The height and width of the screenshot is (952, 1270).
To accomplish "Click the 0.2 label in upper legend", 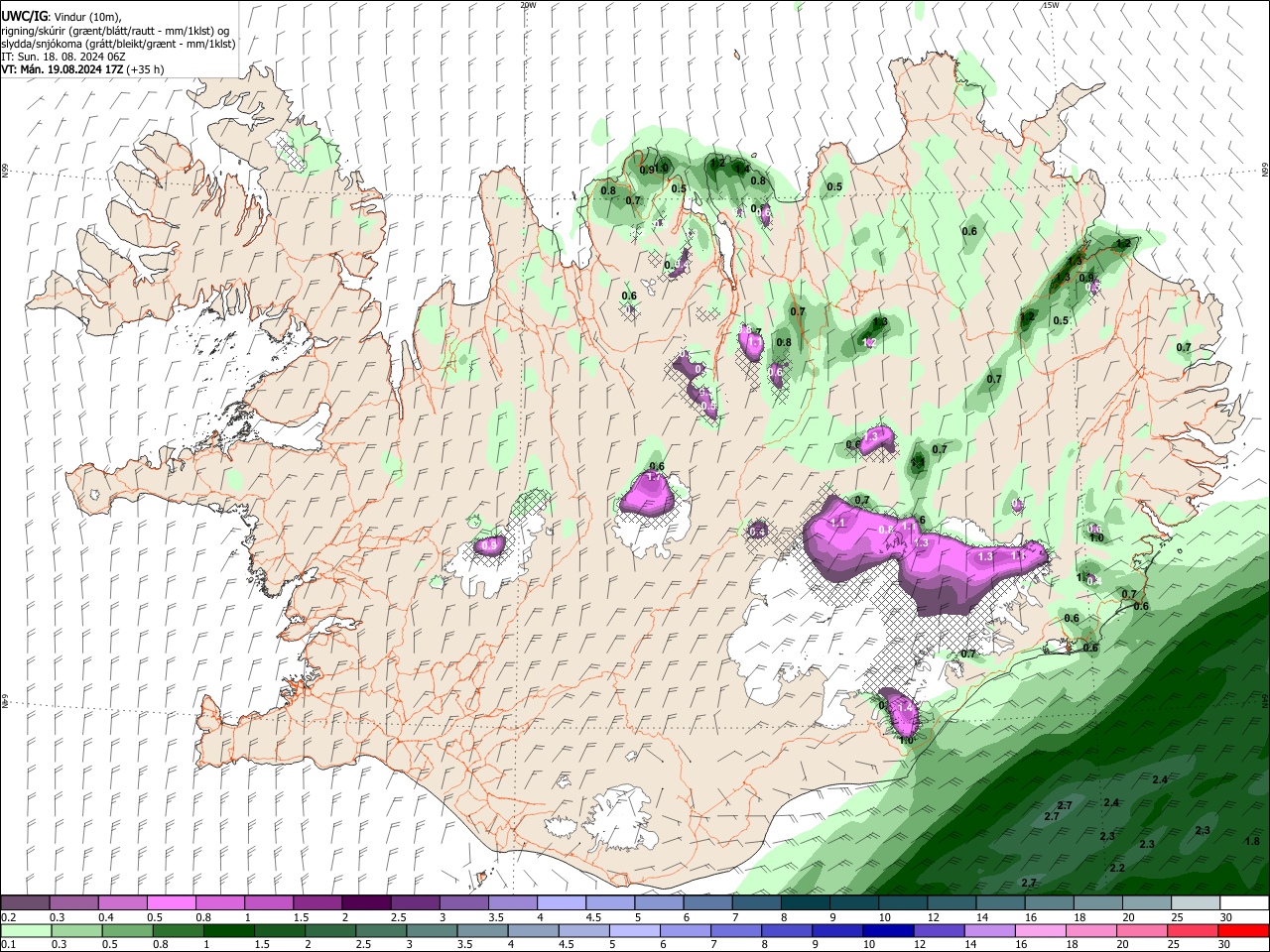I will pos(9,917).
